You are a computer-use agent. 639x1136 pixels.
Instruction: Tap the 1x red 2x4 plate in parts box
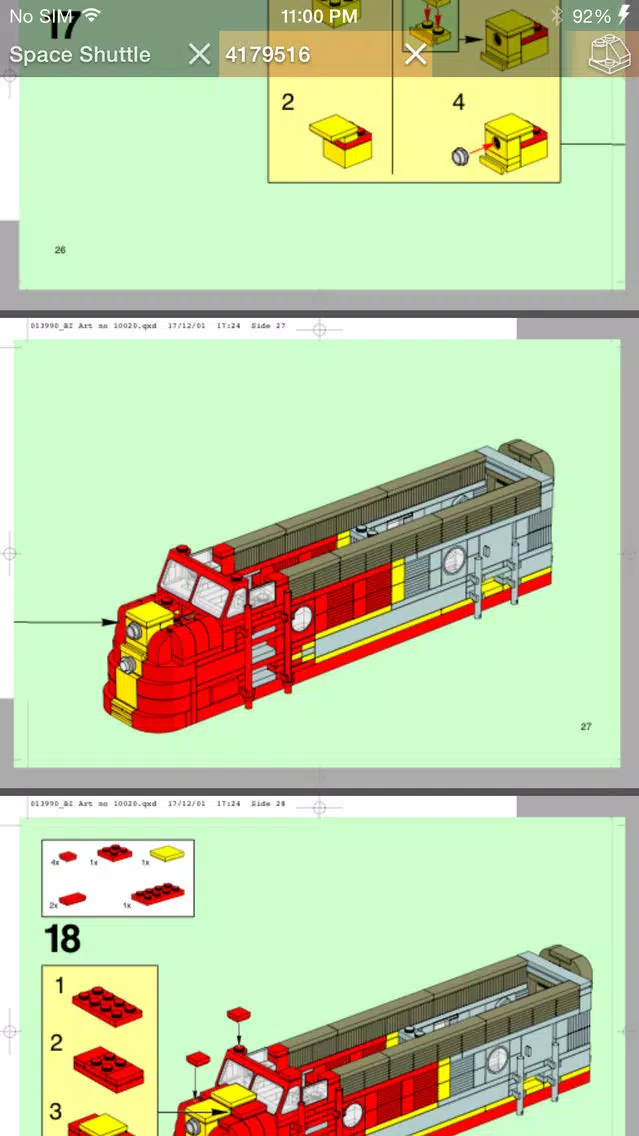click(x=158, y=893)
